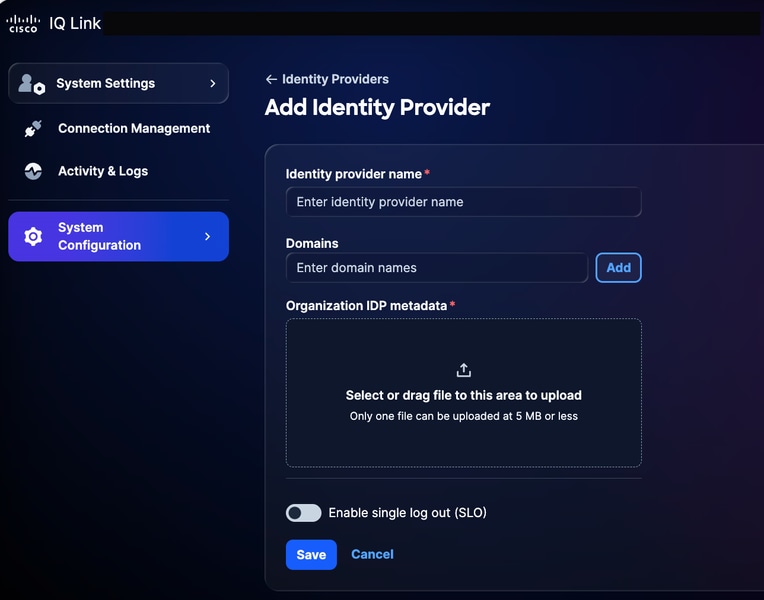Click the back arrow beside Identity Providers
The height and width of the screenshot is (600, 764).
(x=271, y=79)
